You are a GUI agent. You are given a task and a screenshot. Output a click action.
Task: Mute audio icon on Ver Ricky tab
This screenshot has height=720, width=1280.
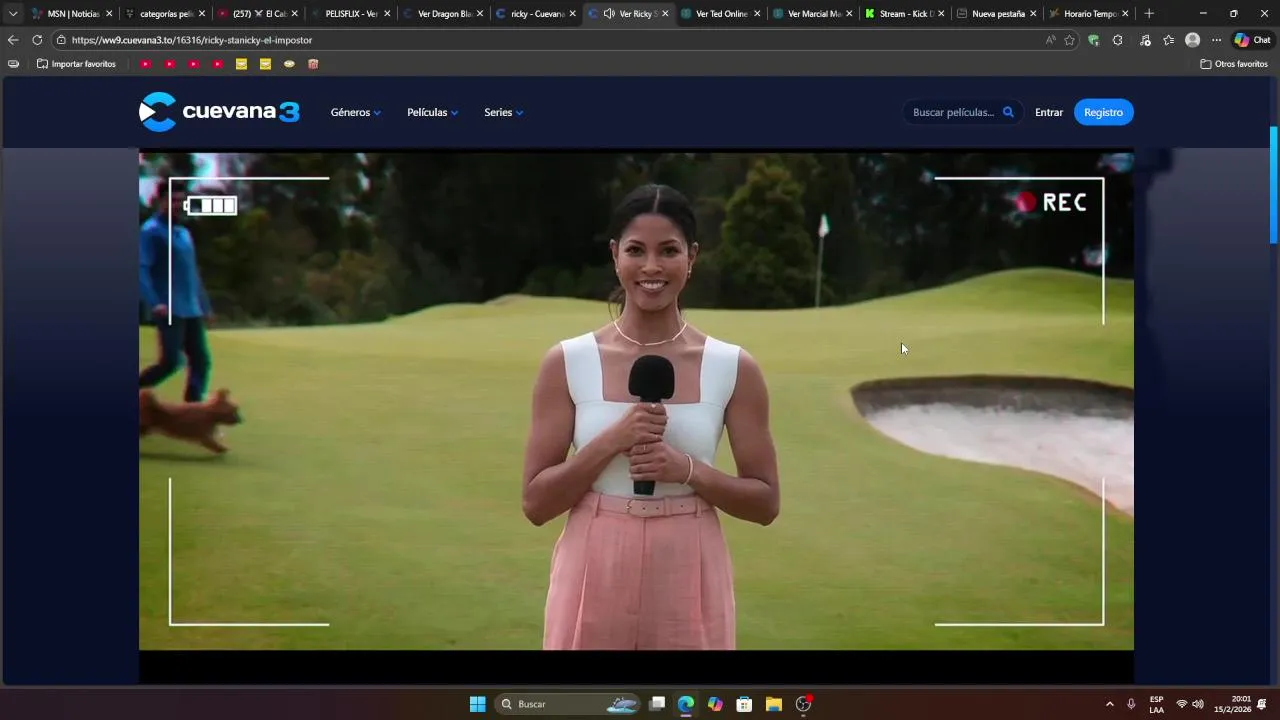(x=609, y=14)
